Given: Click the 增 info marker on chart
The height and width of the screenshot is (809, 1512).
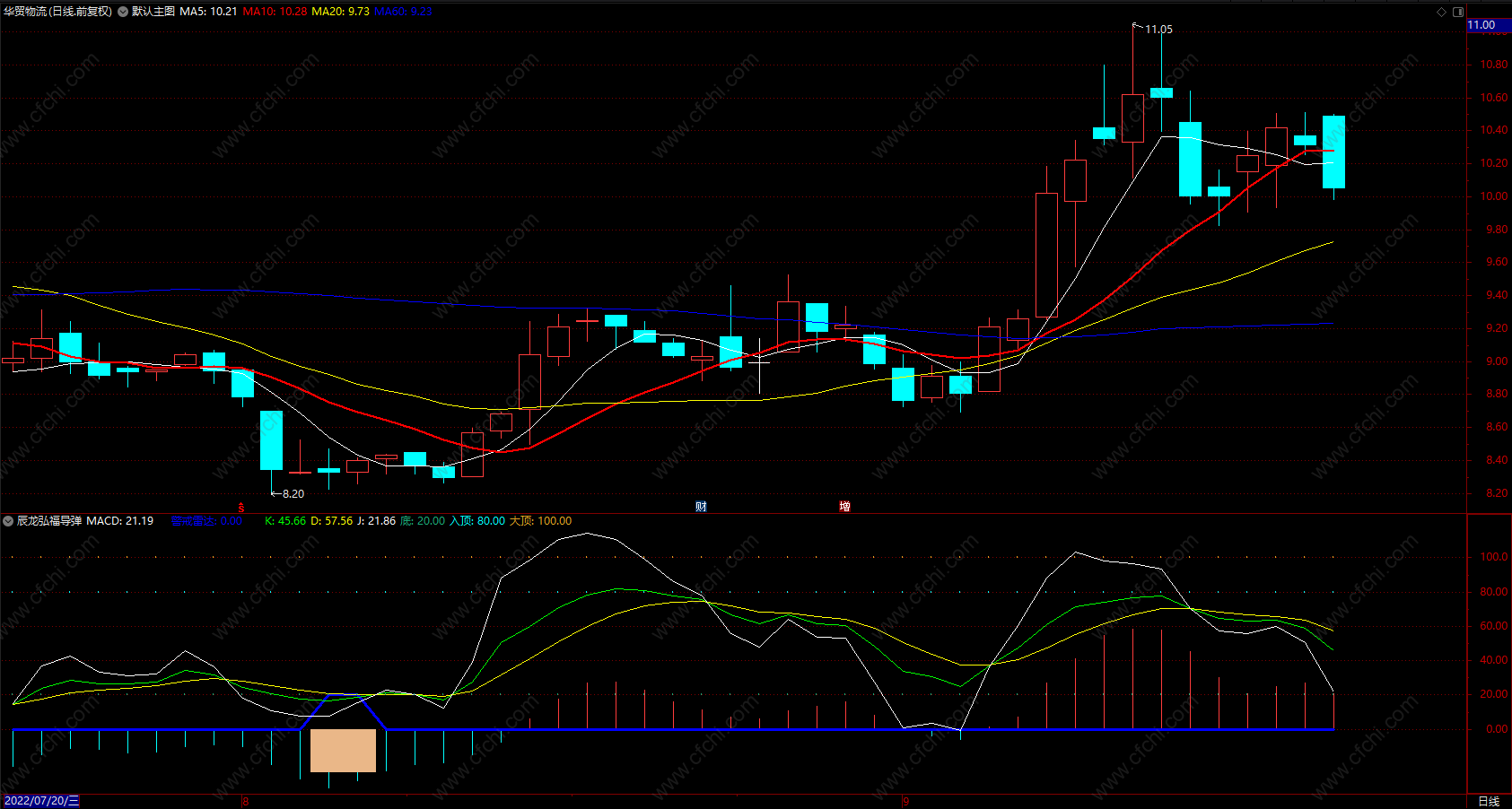Looking at the screenshot, I should tap(844, 507).
